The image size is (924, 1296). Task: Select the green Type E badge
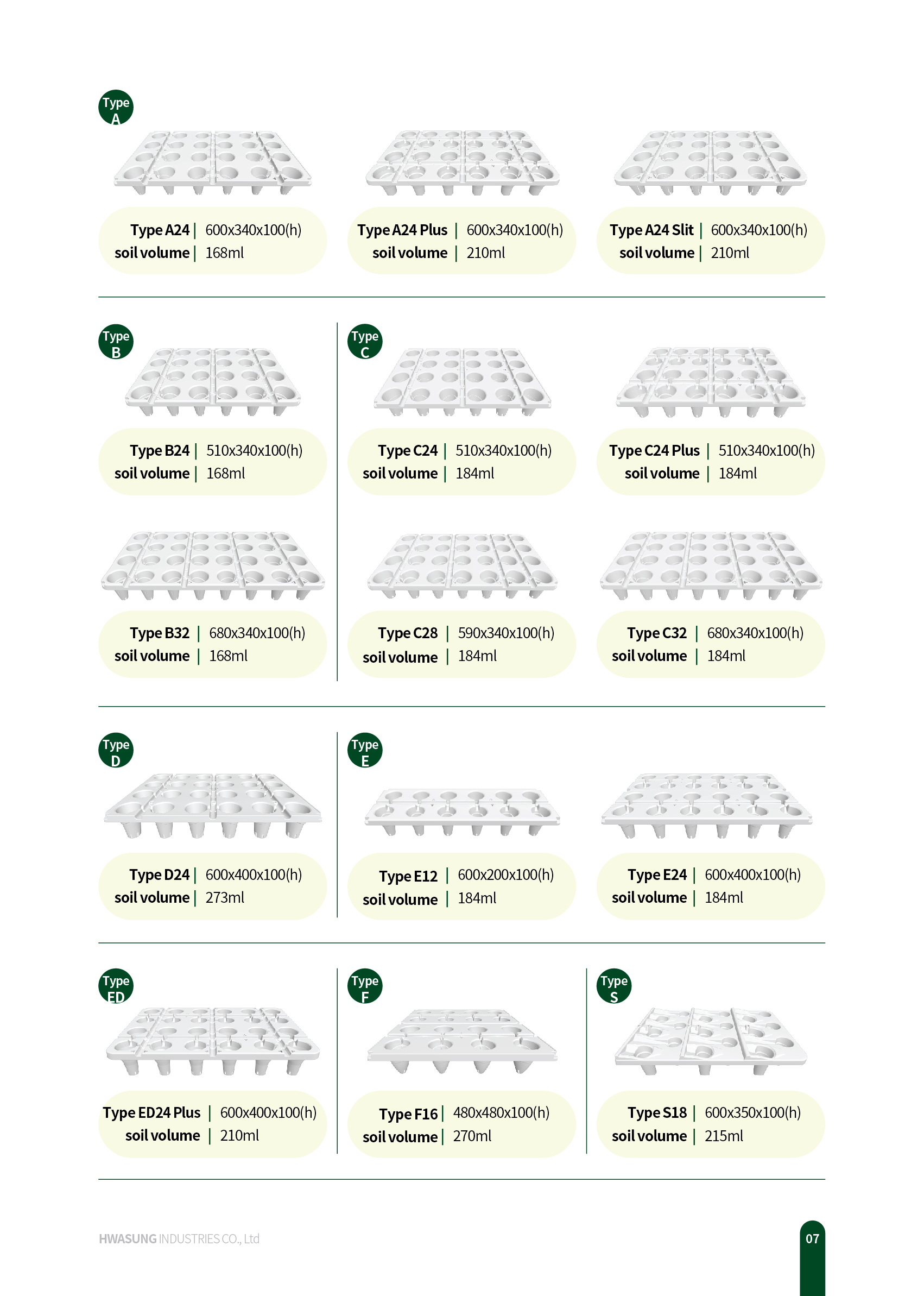pos(365,750)
